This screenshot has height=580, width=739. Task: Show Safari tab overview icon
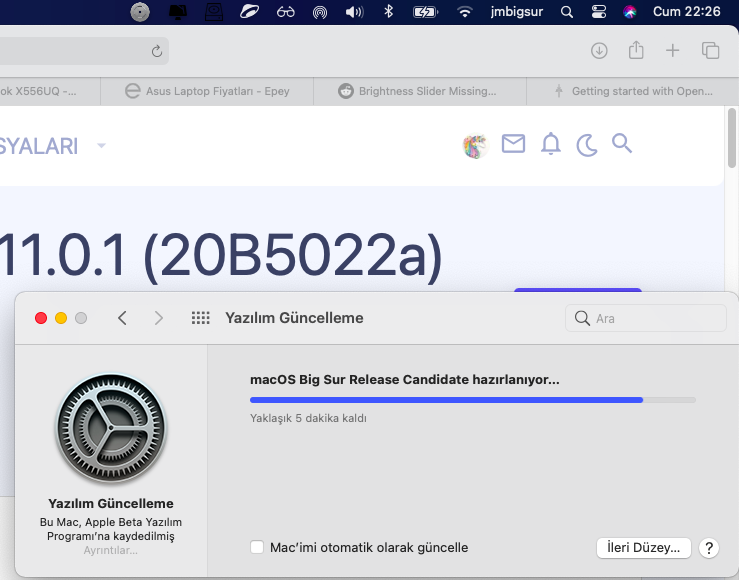click(x=711, y=51)
